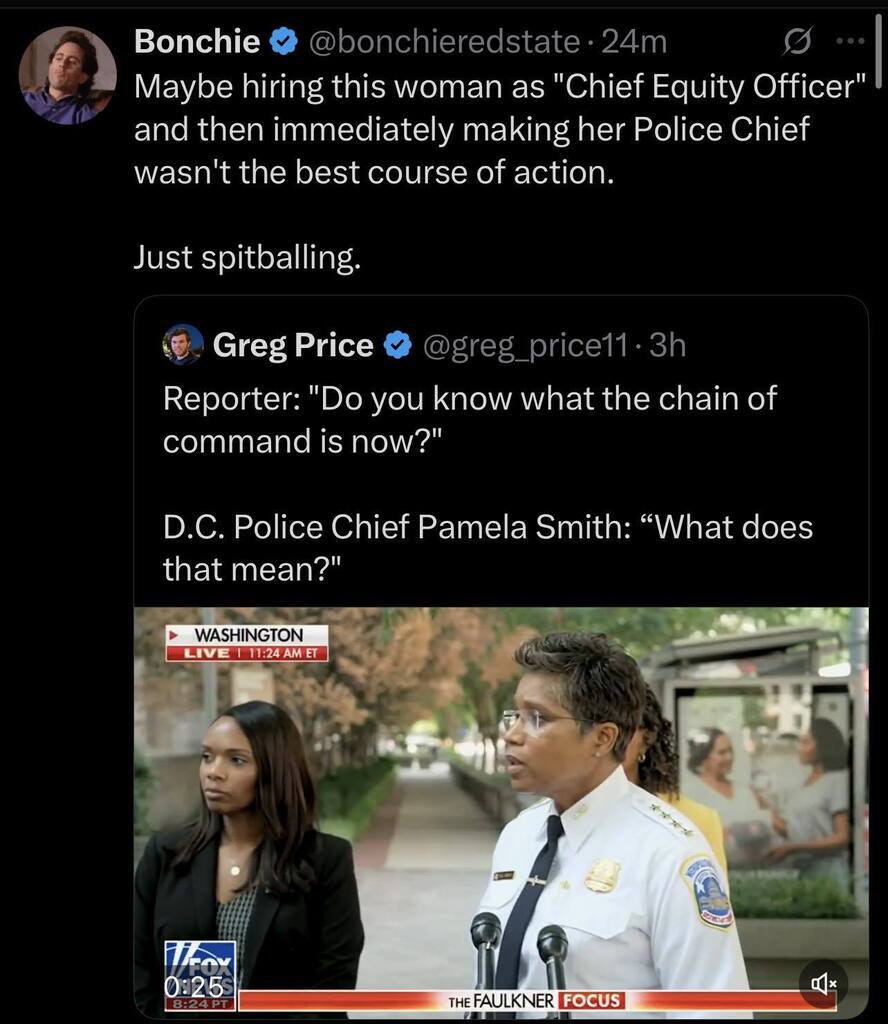Viewport: 888px width, 1024px height.
Task: Tap the Grok slashed-circle icon
Action: (795, 42)
